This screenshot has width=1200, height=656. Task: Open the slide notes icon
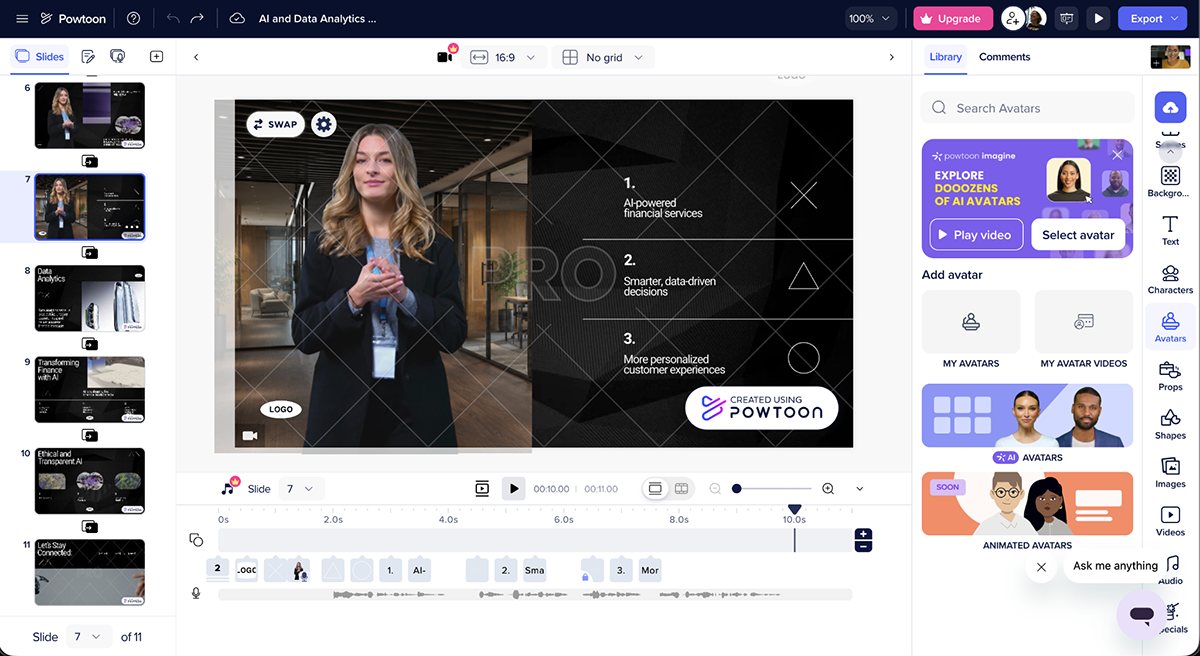click(88, 57)
